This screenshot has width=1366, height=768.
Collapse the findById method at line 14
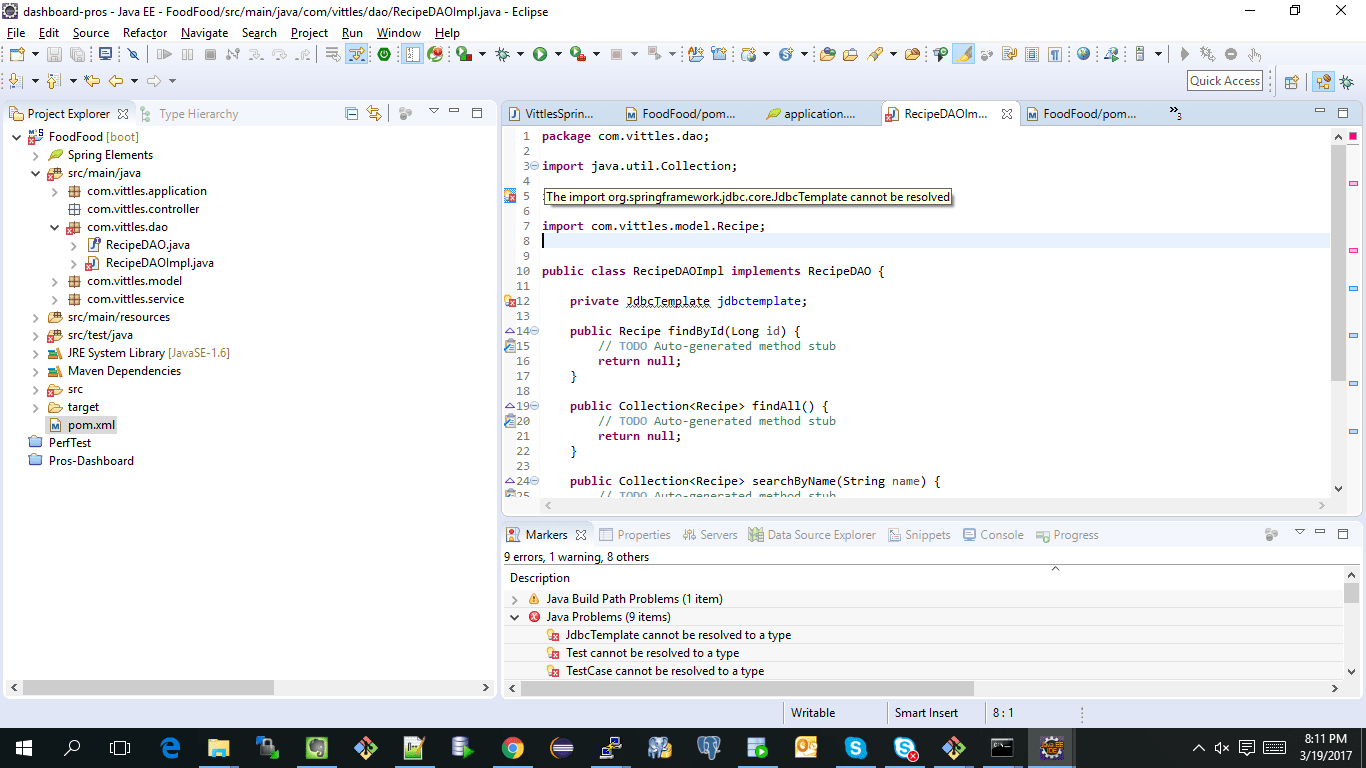click(534, 331)
